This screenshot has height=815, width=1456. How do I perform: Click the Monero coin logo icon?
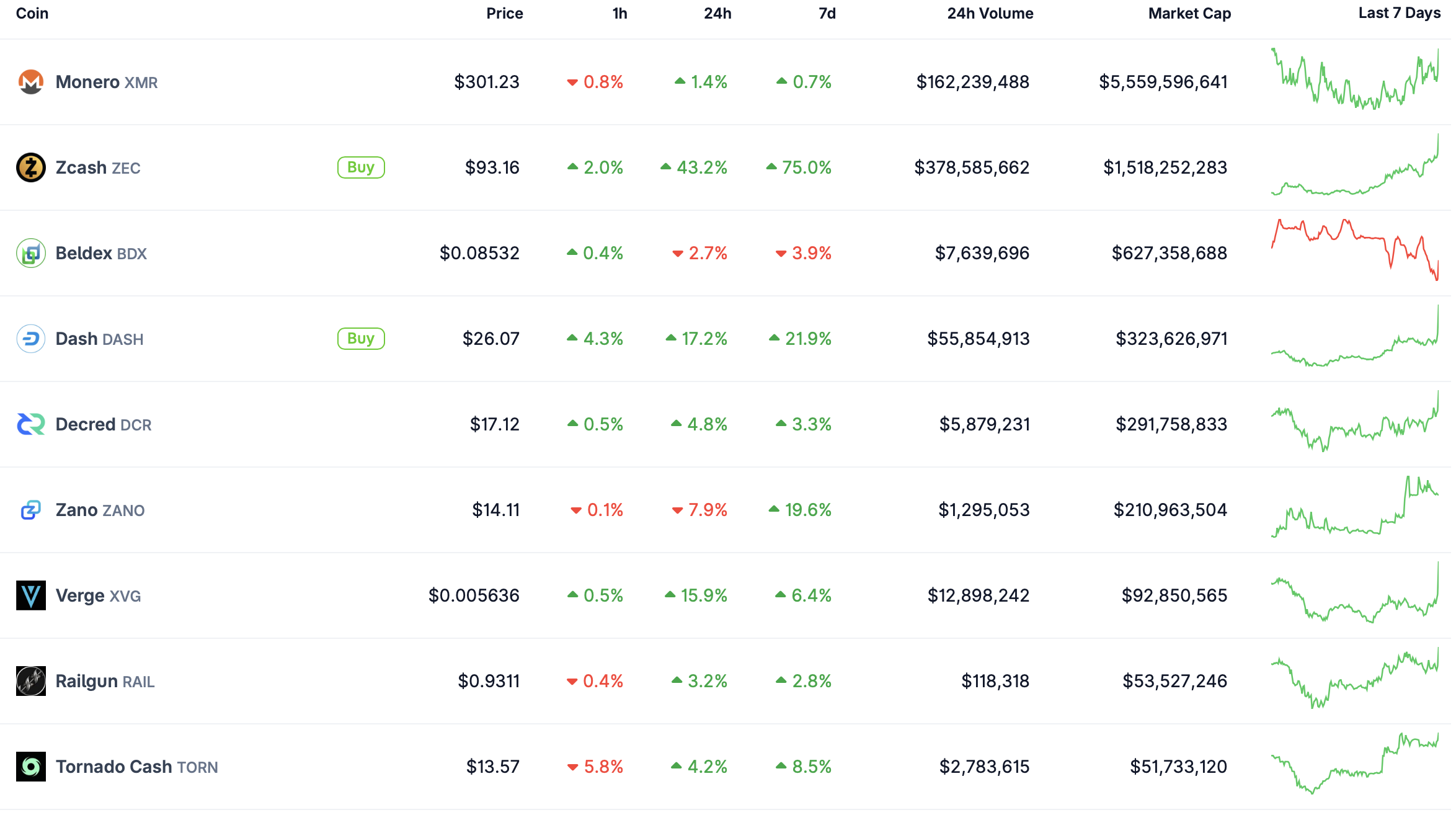tap(30, 82)
